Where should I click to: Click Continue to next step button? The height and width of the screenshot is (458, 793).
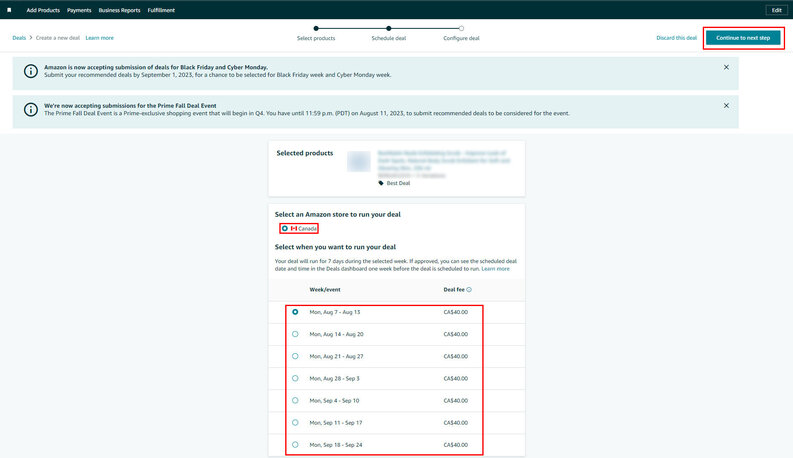[x=743, y=38]
